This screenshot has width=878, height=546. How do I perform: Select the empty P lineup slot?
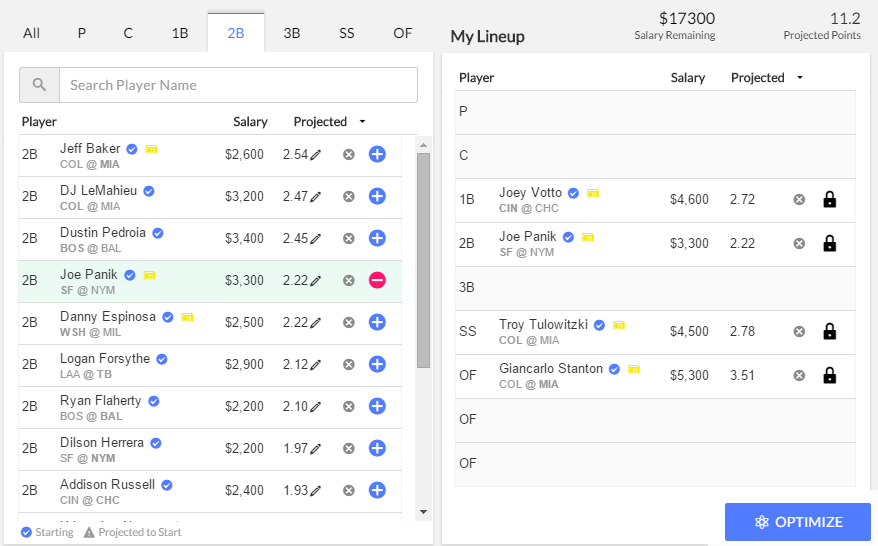655,112
